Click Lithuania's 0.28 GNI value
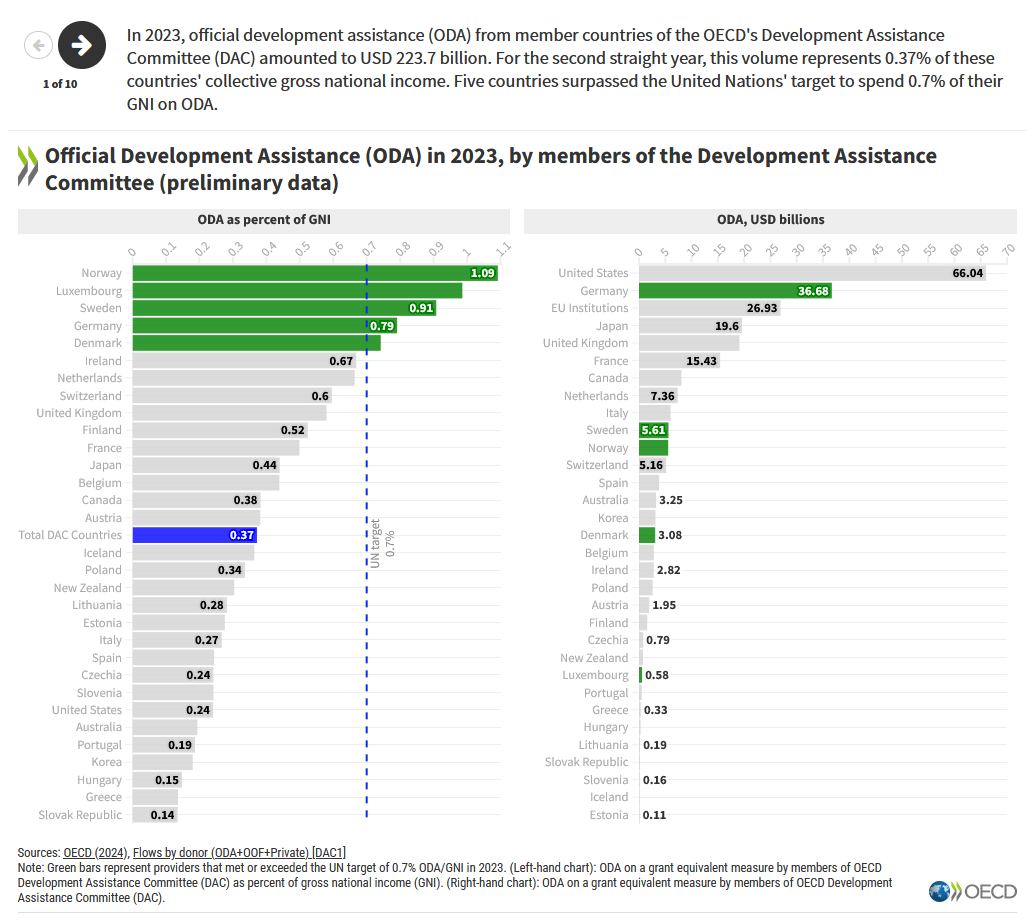Screen dimensions: 1036x922 [211, 605]
